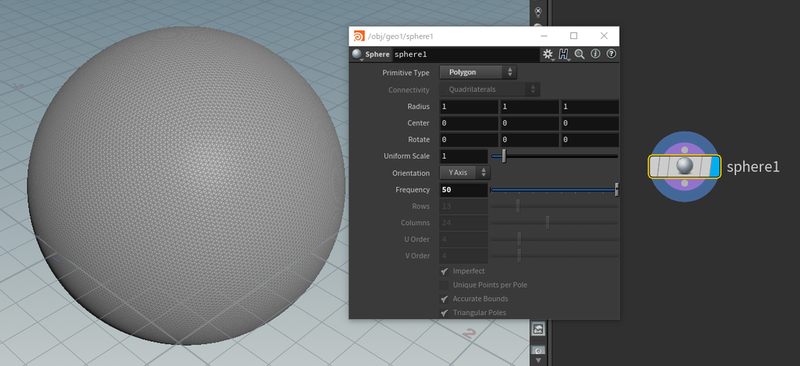Toggle the Triangular Poles checkbox

click(x=444, y=313)
